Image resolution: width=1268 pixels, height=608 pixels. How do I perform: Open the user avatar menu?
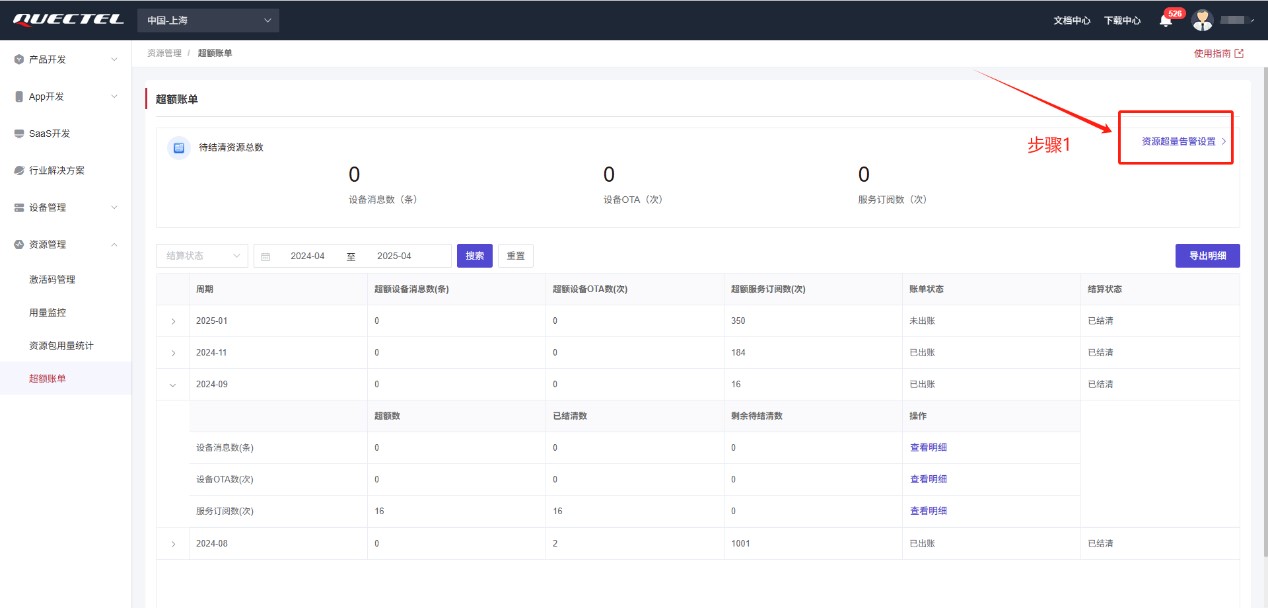point(1203,20)
